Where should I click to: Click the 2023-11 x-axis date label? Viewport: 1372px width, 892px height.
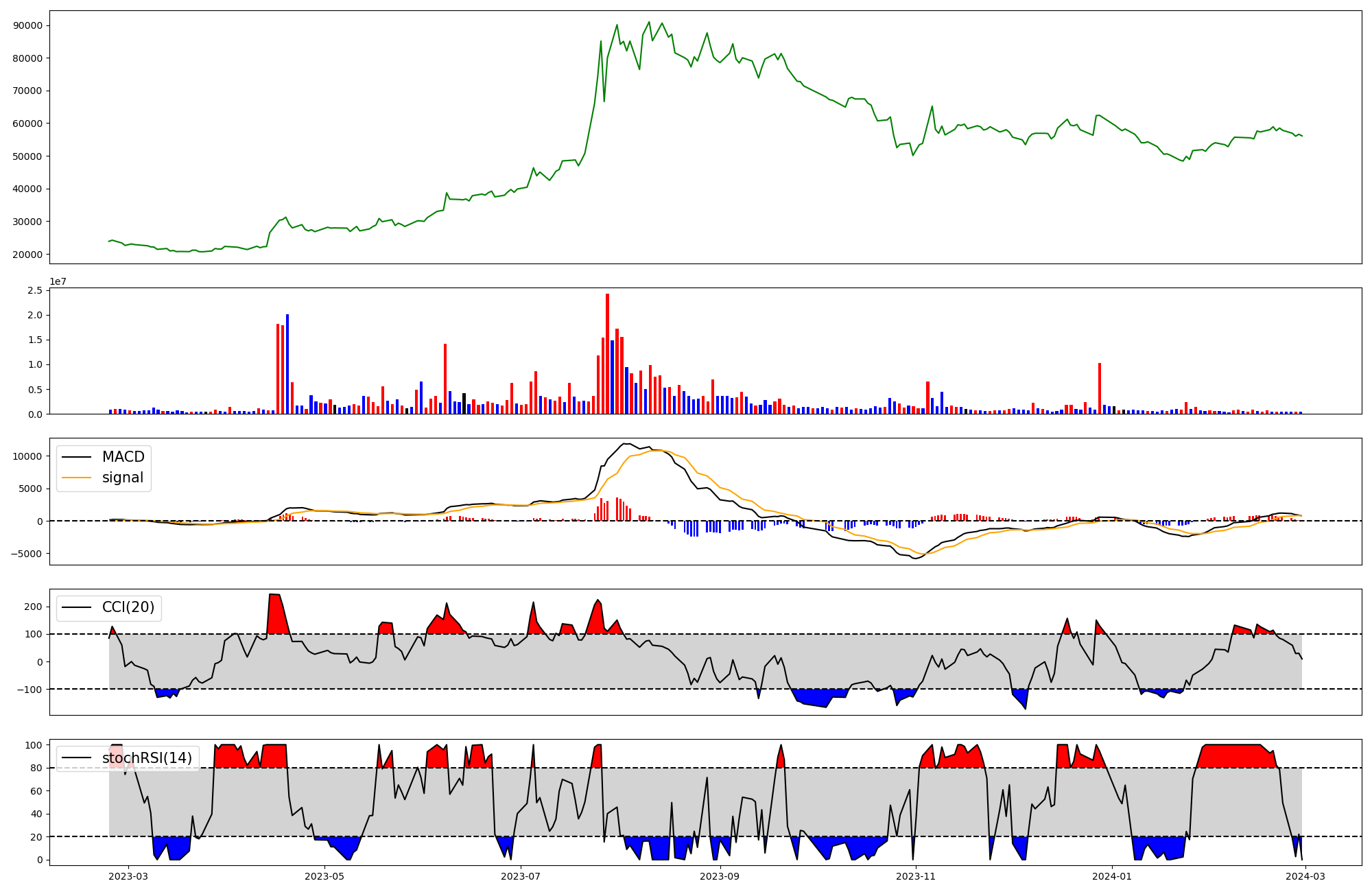click(916, 876)
